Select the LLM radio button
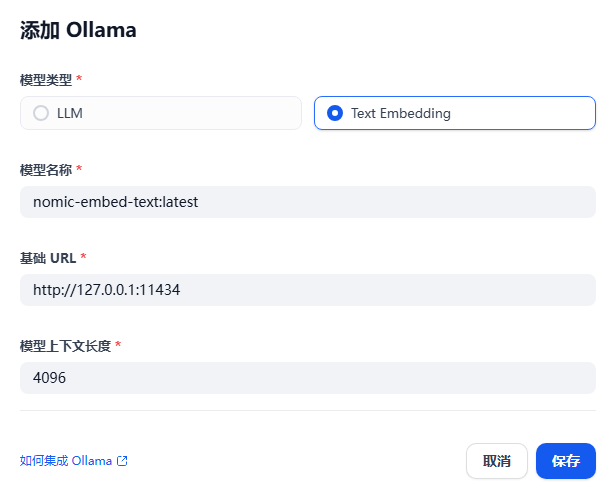Image resolution: width=616 pixels, height=501 pixels. (41, 113)
